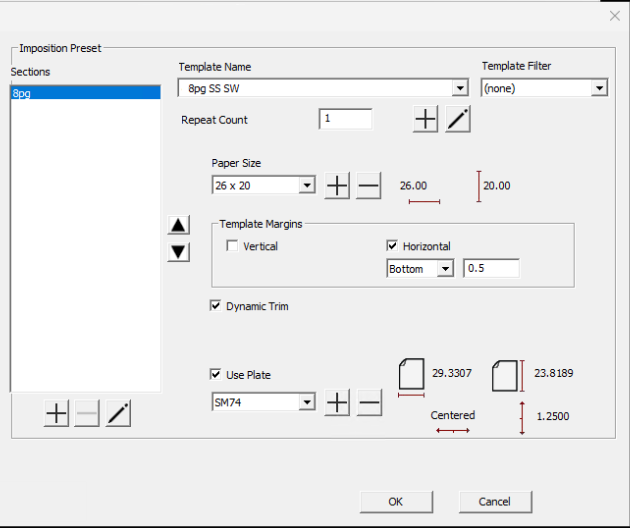The image size is (630, 528).
Task: Click the 20.00 paper height value
Action: point(497,186)
